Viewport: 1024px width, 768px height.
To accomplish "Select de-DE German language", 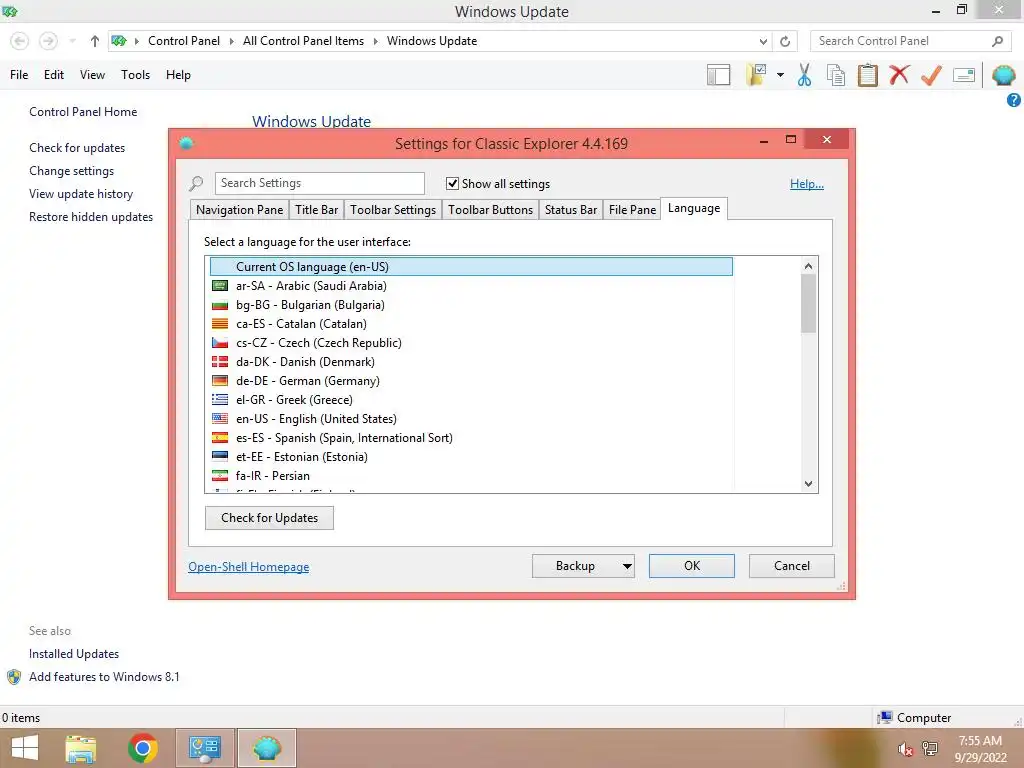I will (x=471, y=381).
